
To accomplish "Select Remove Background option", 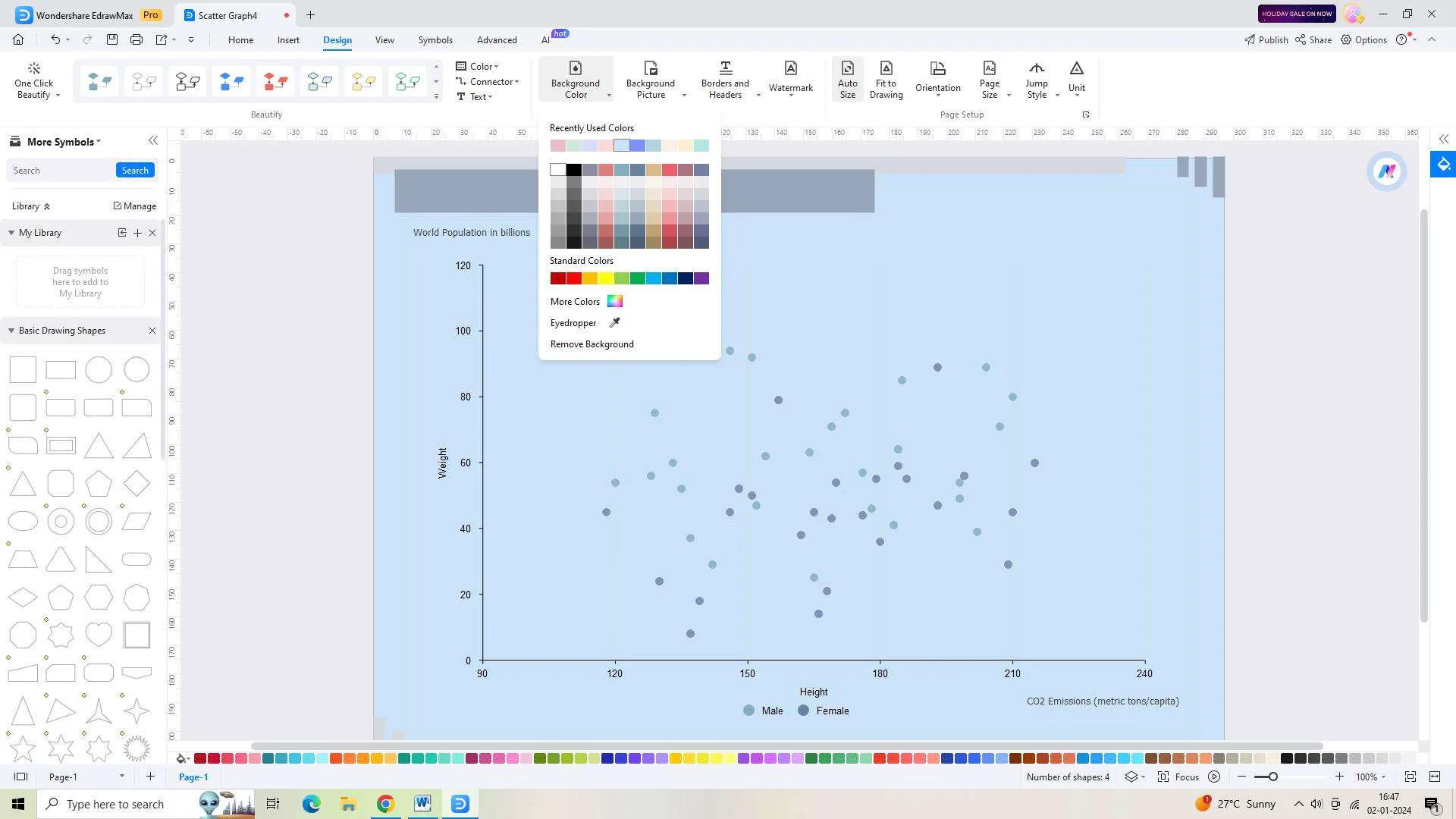I will (592, 344).
